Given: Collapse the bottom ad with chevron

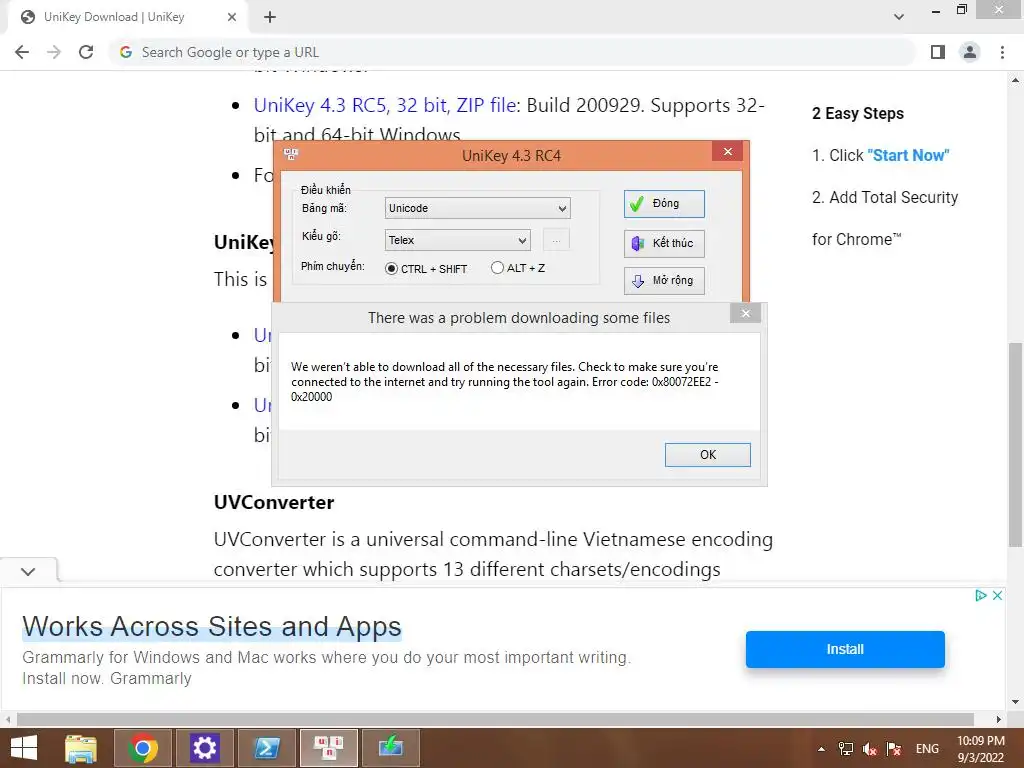Looking at the screenshot, I should click(x=28, y=571).
